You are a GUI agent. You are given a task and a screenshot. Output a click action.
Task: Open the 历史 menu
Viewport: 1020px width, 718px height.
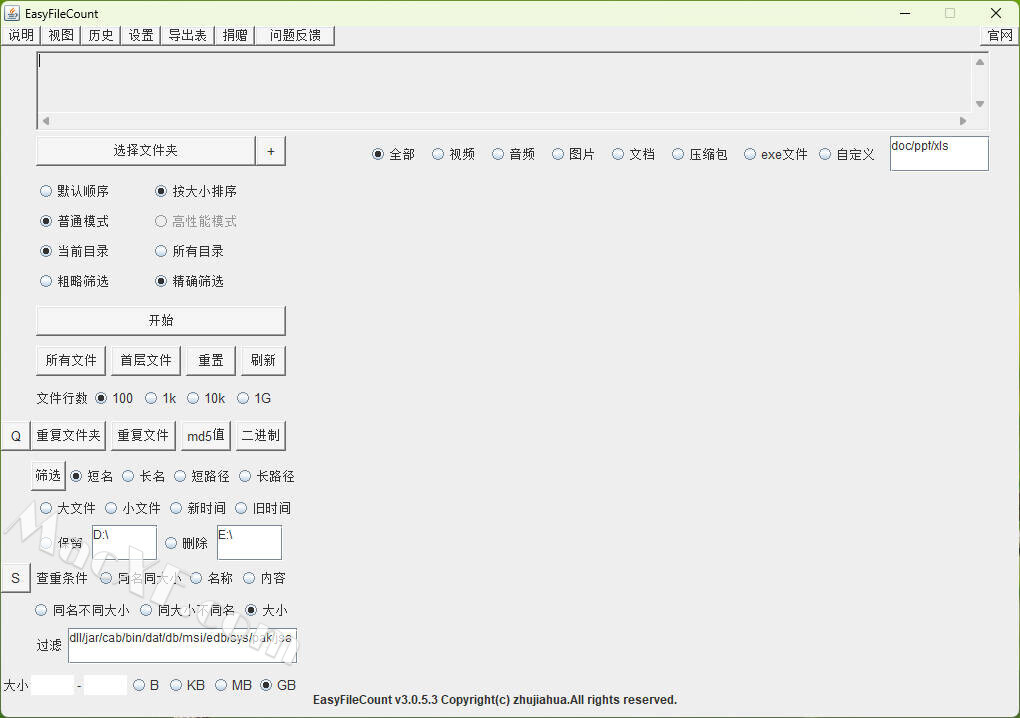100,35
